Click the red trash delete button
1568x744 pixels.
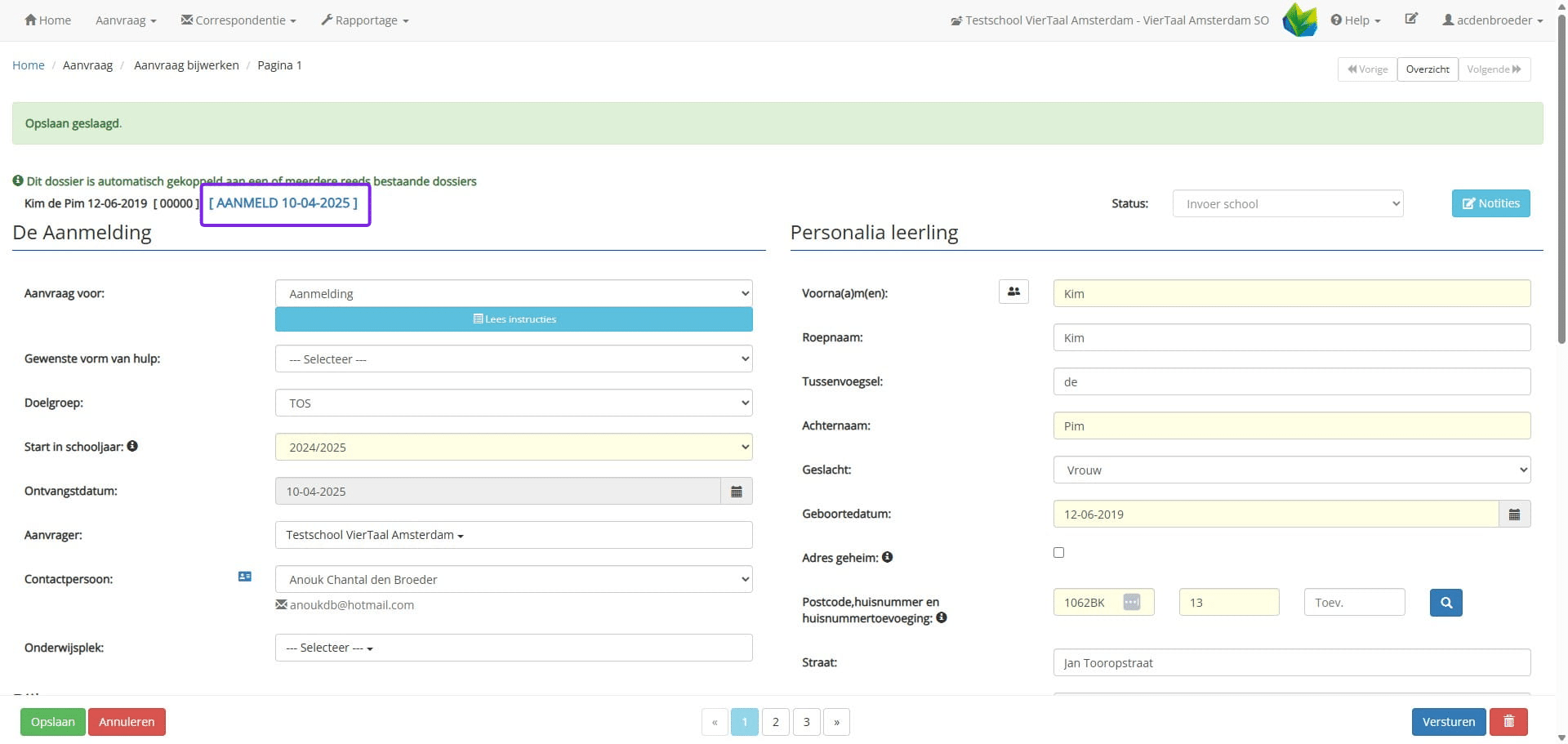point(1508,722)
